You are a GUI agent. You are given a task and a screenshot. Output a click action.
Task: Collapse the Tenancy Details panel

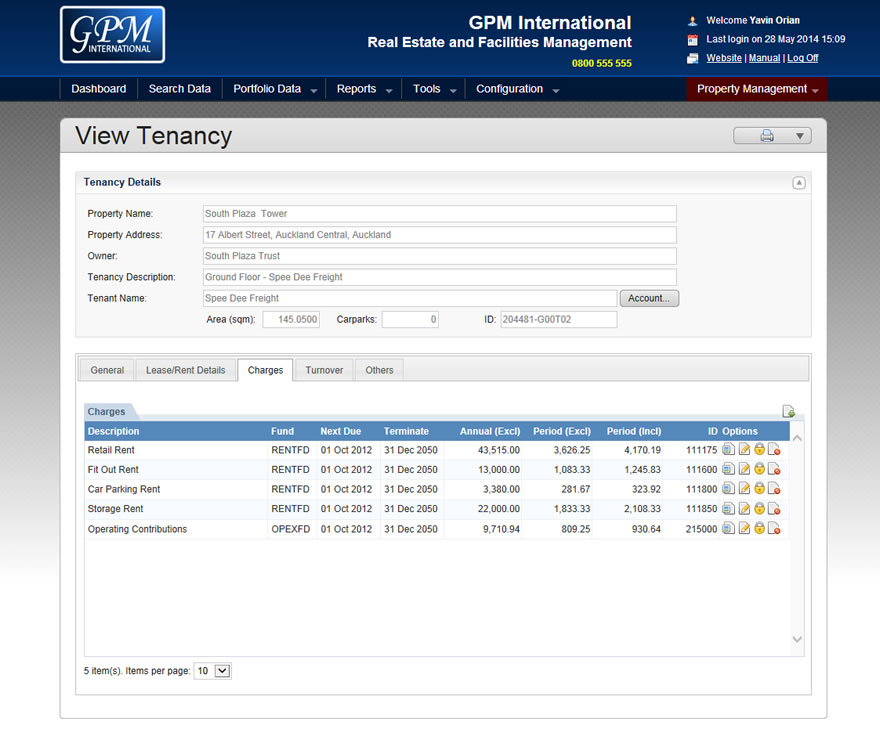click(798, 183)
